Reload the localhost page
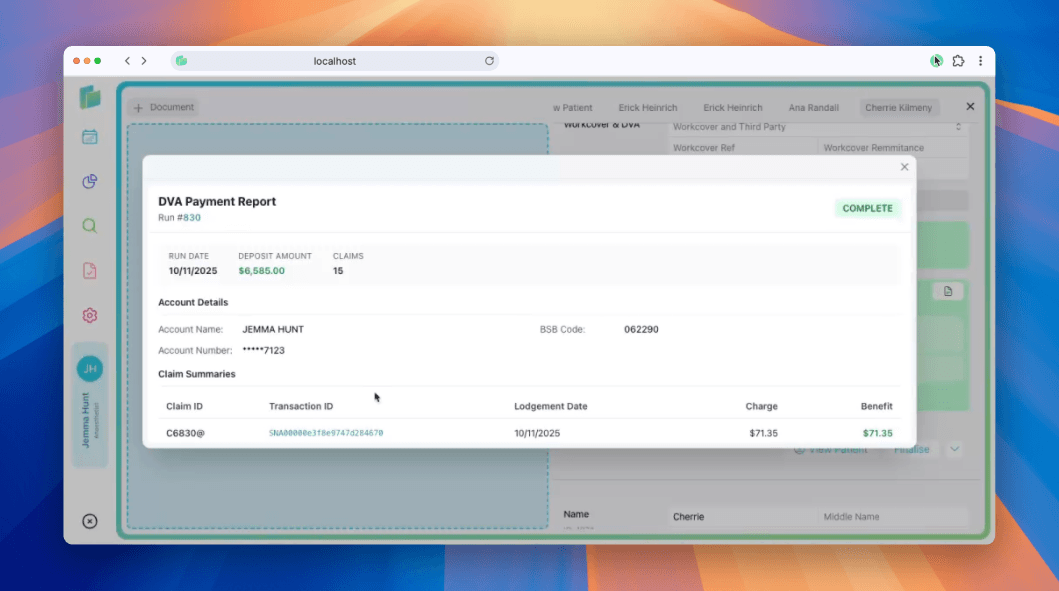Screen dimensions: 1059x591 (489, 60)
